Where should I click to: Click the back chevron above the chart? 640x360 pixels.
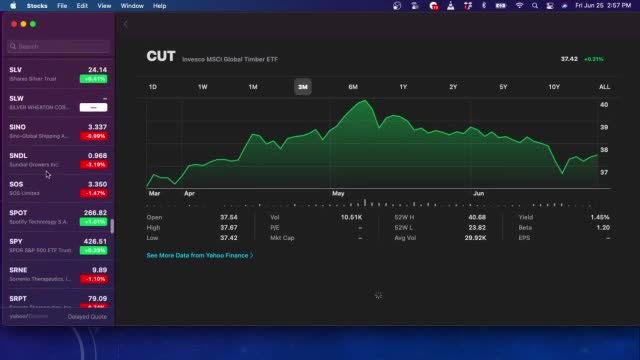click(126, 24)
